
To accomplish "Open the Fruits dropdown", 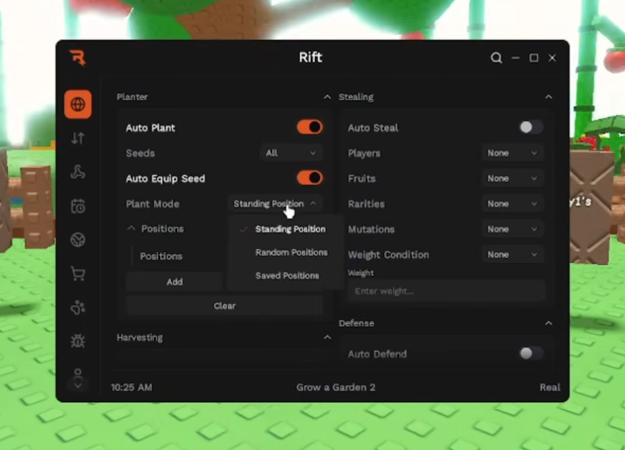I will coord(513,179).
